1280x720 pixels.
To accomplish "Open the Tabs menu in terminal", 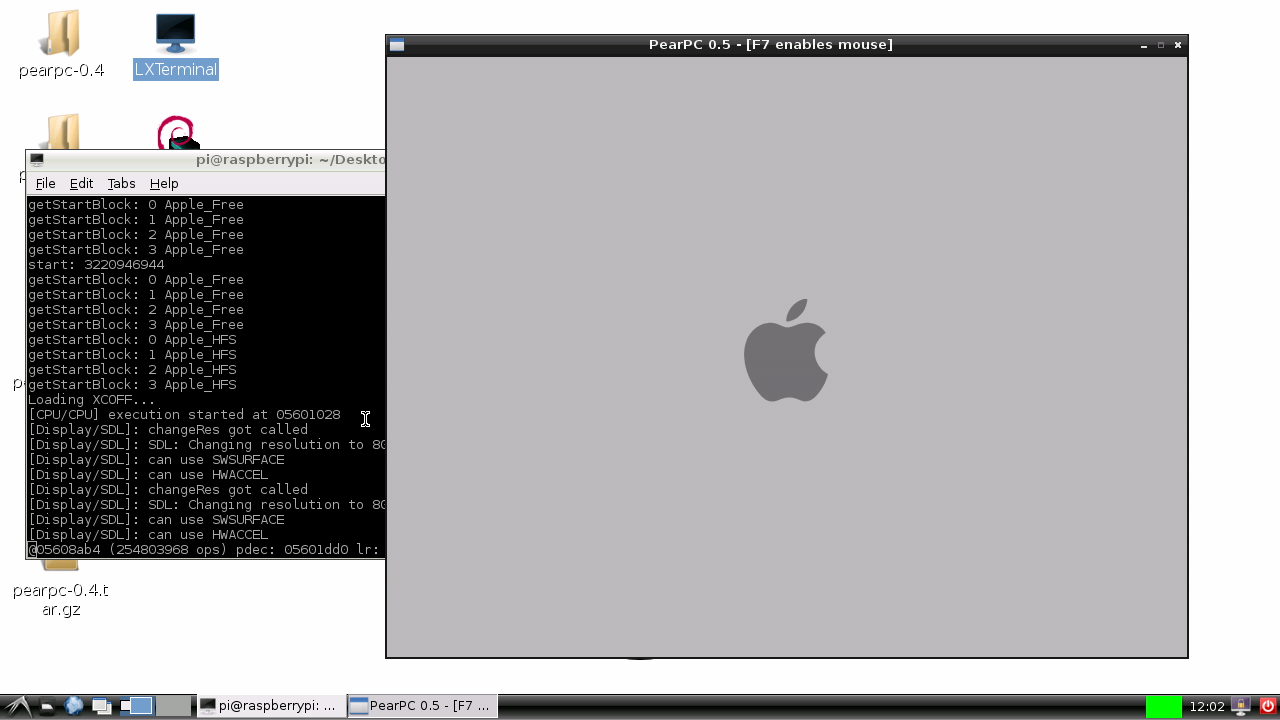I will 121,183.
